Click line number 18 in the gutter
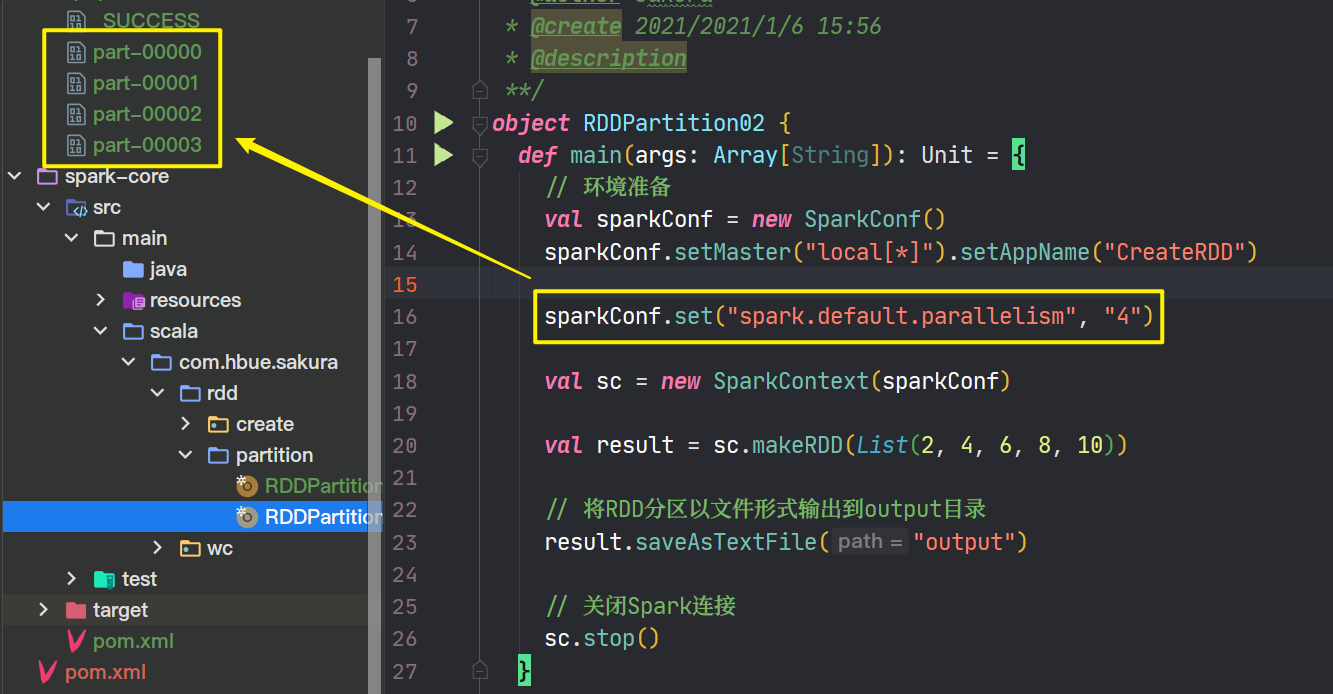 pos(404,382)
